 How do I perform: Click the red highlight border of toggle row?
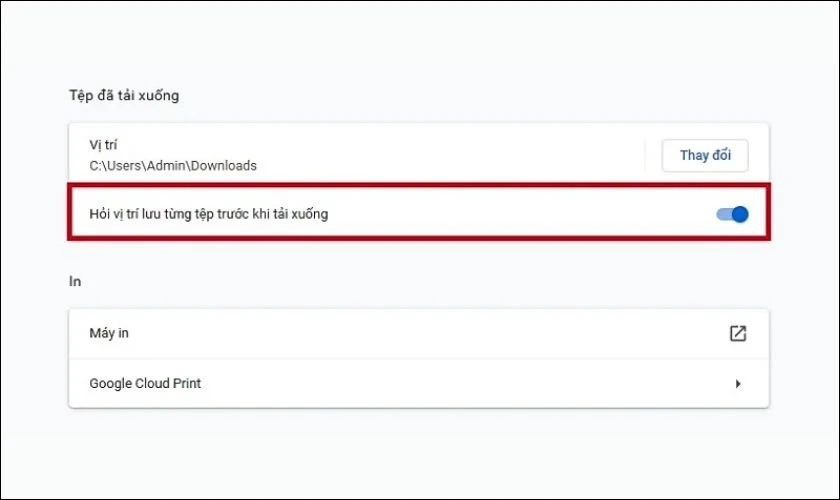(419, 186)
